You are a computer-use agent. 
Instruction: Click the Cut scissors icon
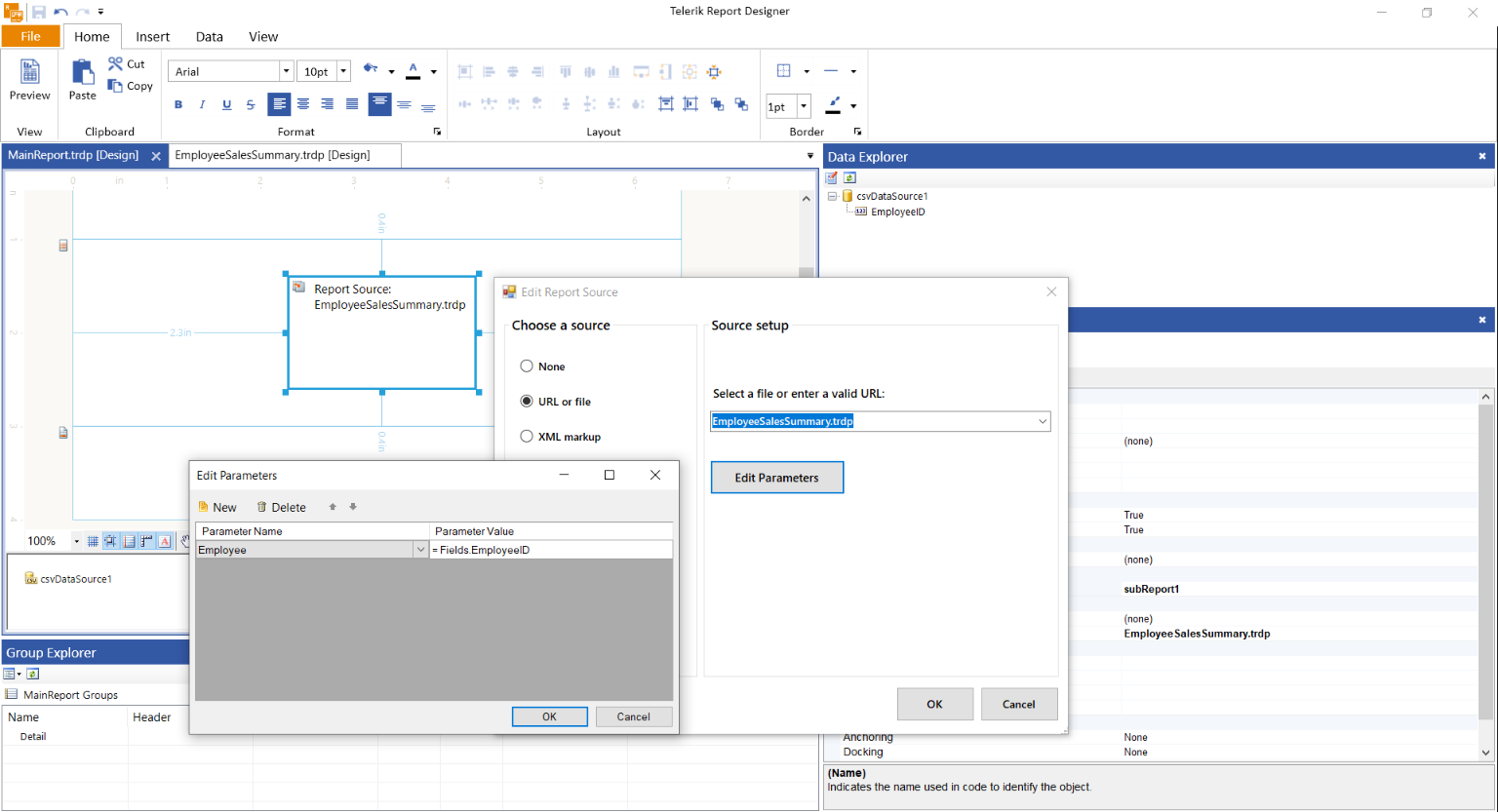[x=116, y=63]
